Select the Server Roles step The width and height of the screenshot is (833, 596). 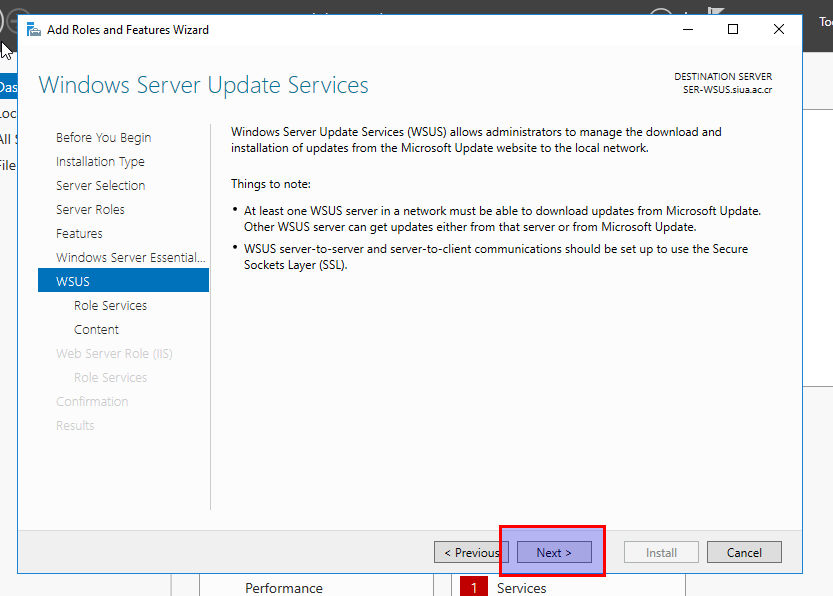click(90, 209)
